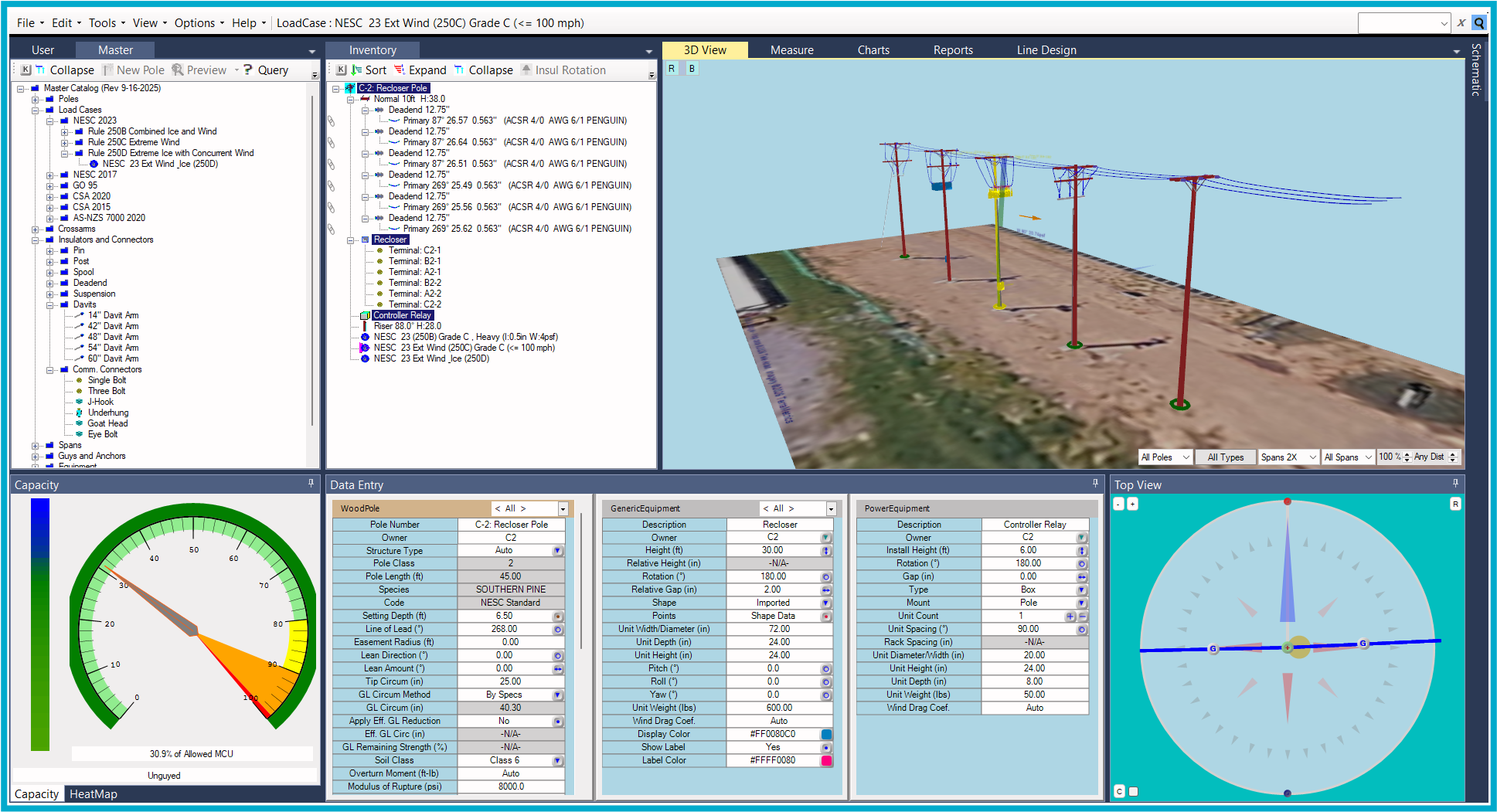Open the WoodPole filter dropdown arrow
This screenshot has height=812, width=1497.
(563, 509)
